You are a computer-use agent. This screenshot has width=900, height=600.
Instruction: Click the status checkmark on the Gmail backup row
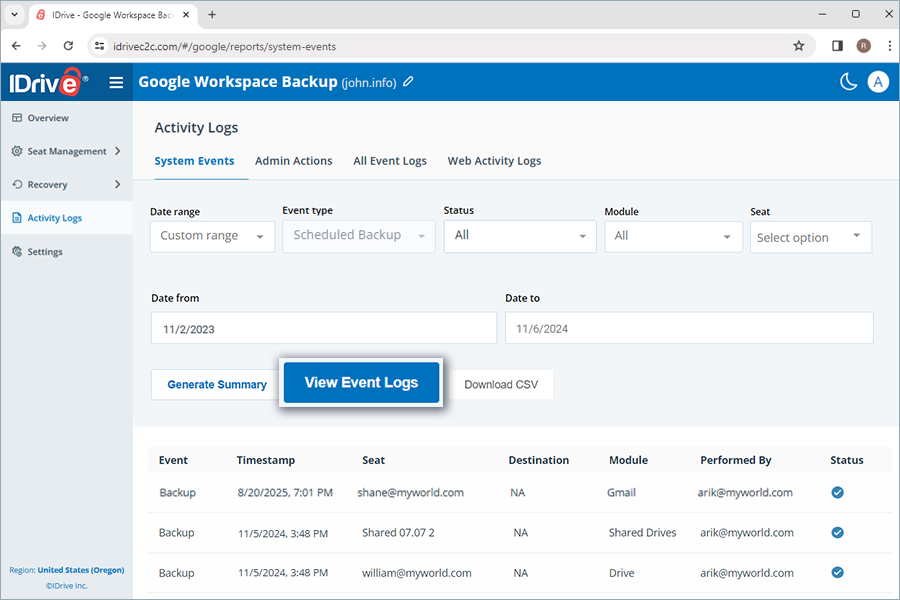coord(837,492)
